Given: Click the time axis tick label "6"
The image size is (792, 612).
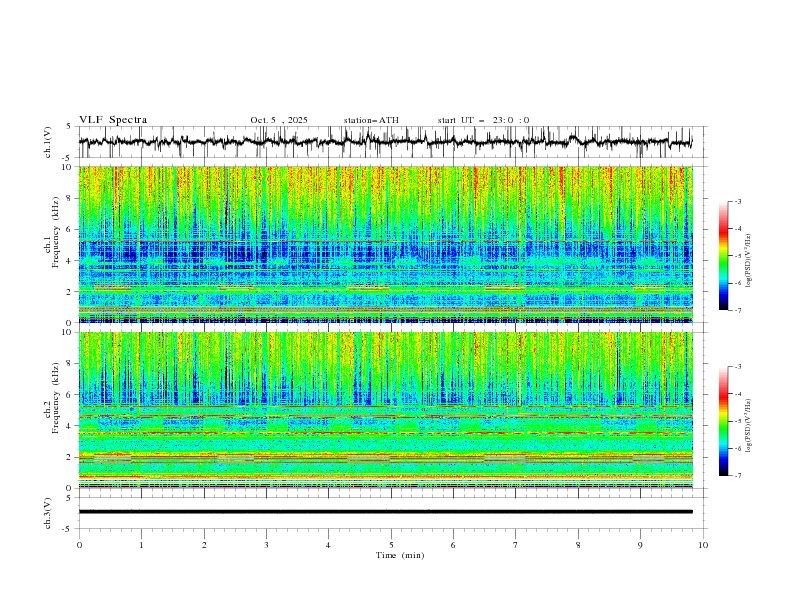Looking at the screenshot, I should pos(453,545).
